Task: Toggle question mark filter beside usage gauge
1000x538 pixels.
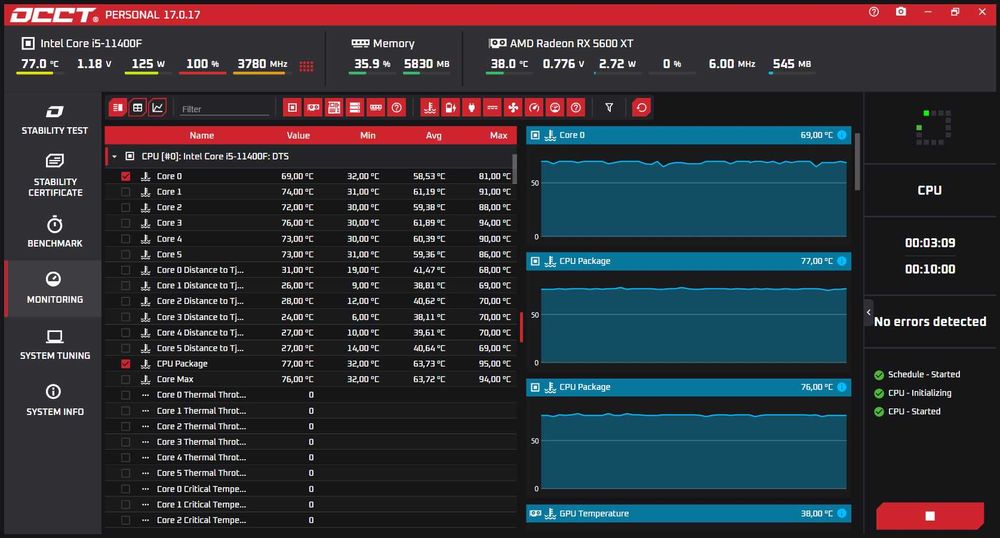Action: tap(576, 108)
